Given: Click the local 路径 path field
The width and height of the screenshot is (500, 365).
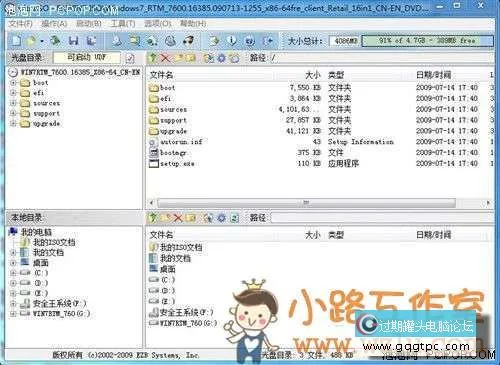Looking at the screenshot, I should [382, 218].
